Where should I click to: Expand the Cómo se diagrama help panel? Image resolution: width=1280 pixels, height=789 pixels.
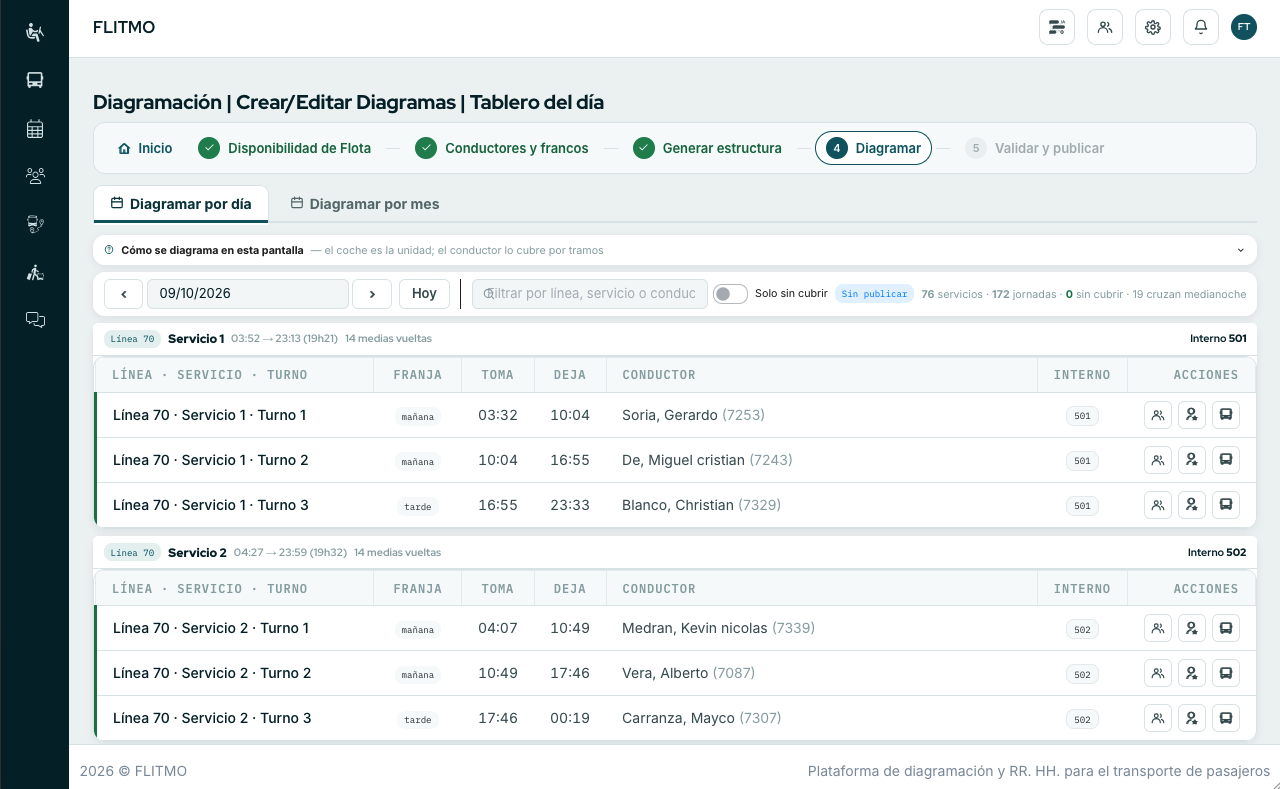675,250
